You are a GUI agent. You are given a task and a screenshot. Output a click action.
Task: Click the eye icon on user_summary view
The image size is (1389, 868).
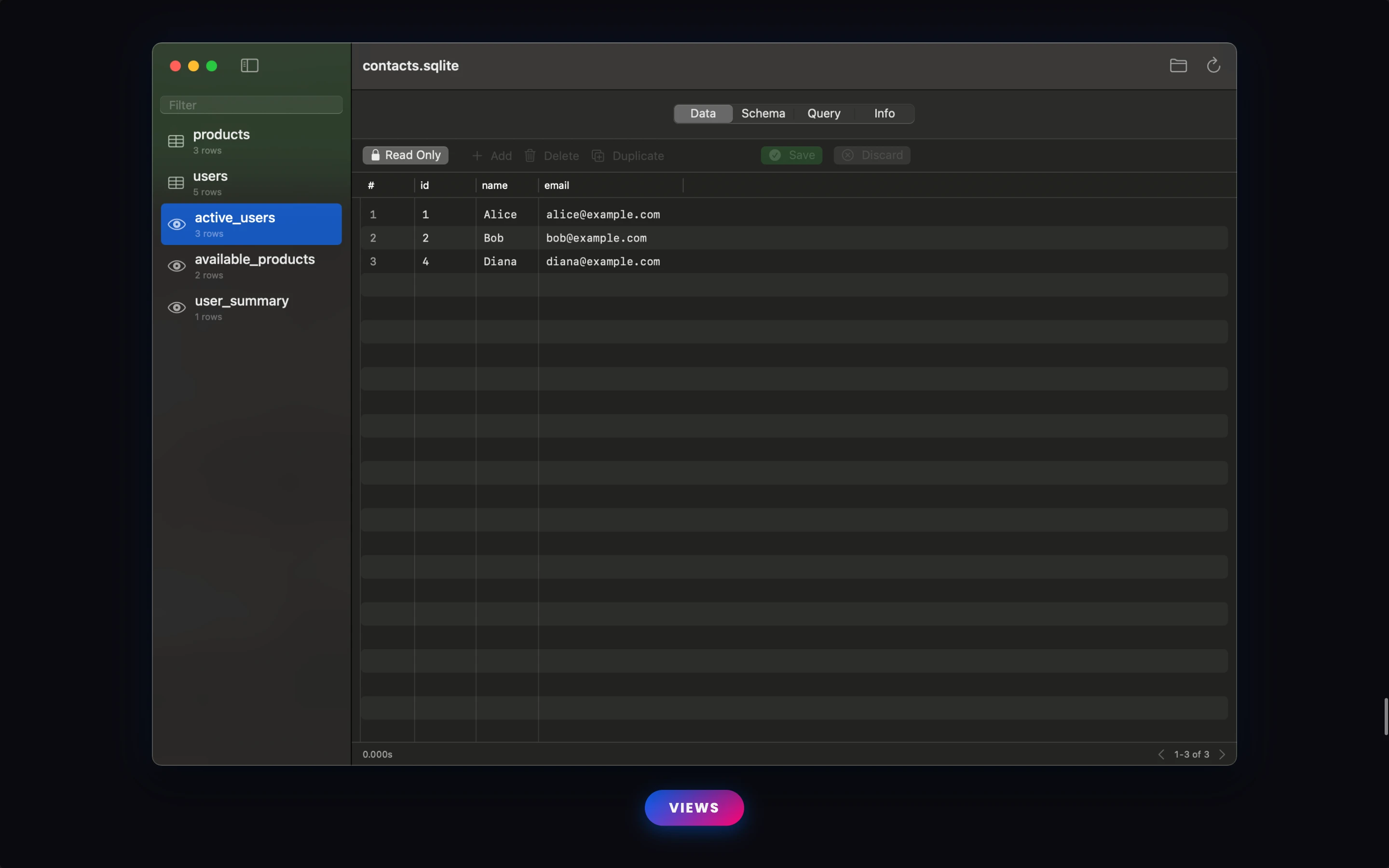[x=176, y=308]
